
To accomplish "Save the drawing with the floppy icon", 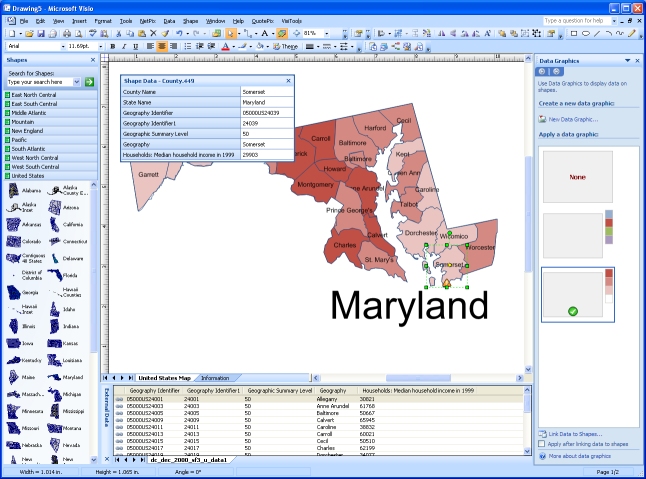I will [41, 34].
